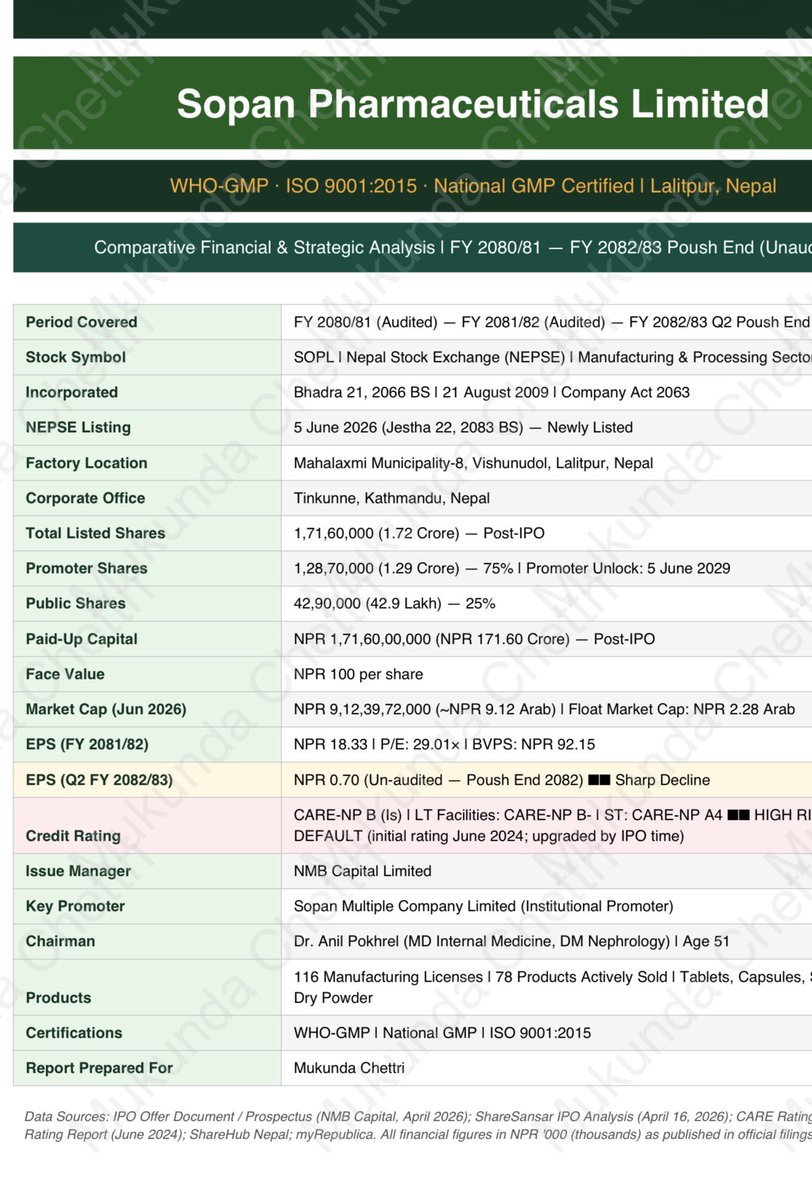Click the 'NPR 100 per share' value
The image size is (812, 1200).
click(358, 674)
